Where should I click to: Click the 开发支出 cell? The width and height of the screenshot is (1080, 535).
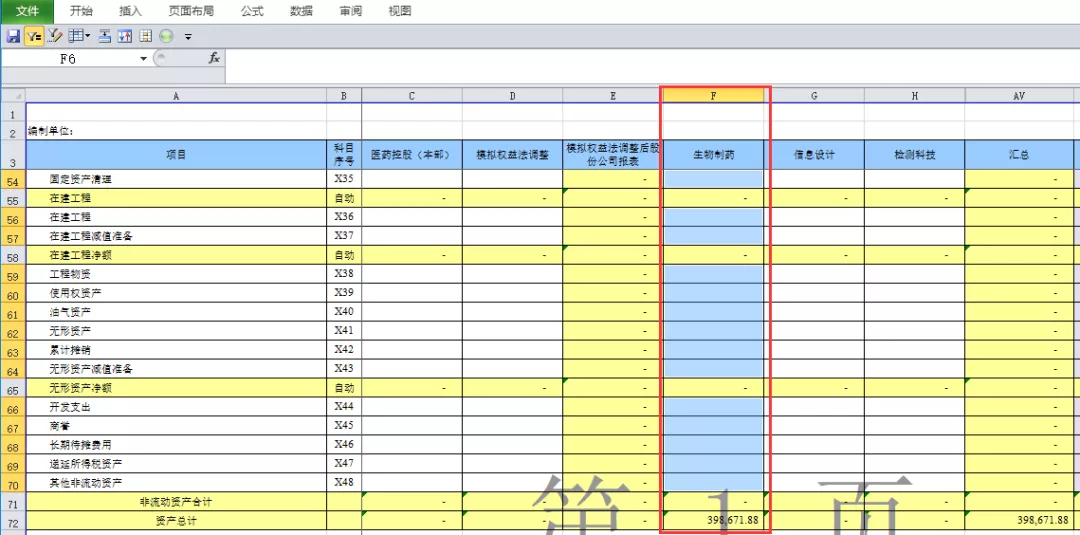click(x=176, y=407)
